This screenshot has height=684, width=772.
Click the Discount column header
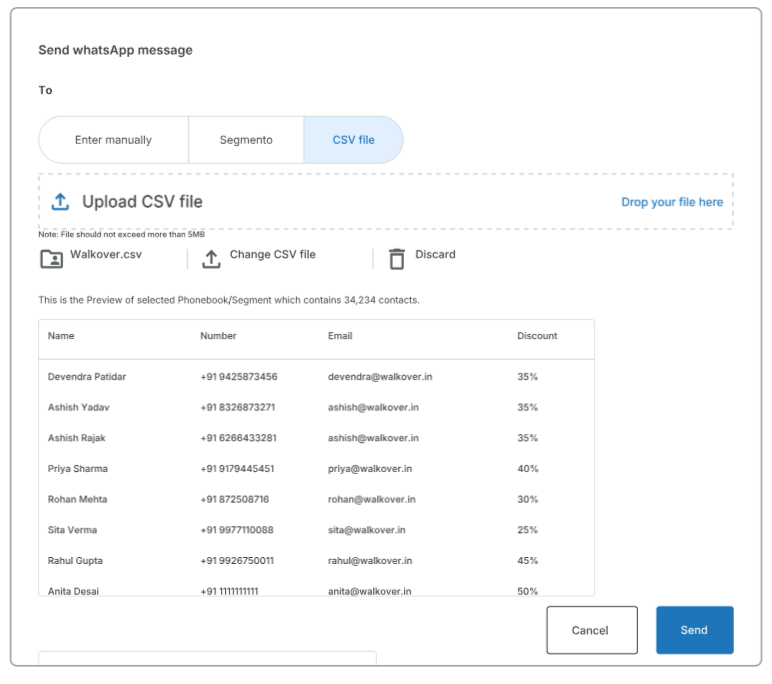(x=537, y=336)
